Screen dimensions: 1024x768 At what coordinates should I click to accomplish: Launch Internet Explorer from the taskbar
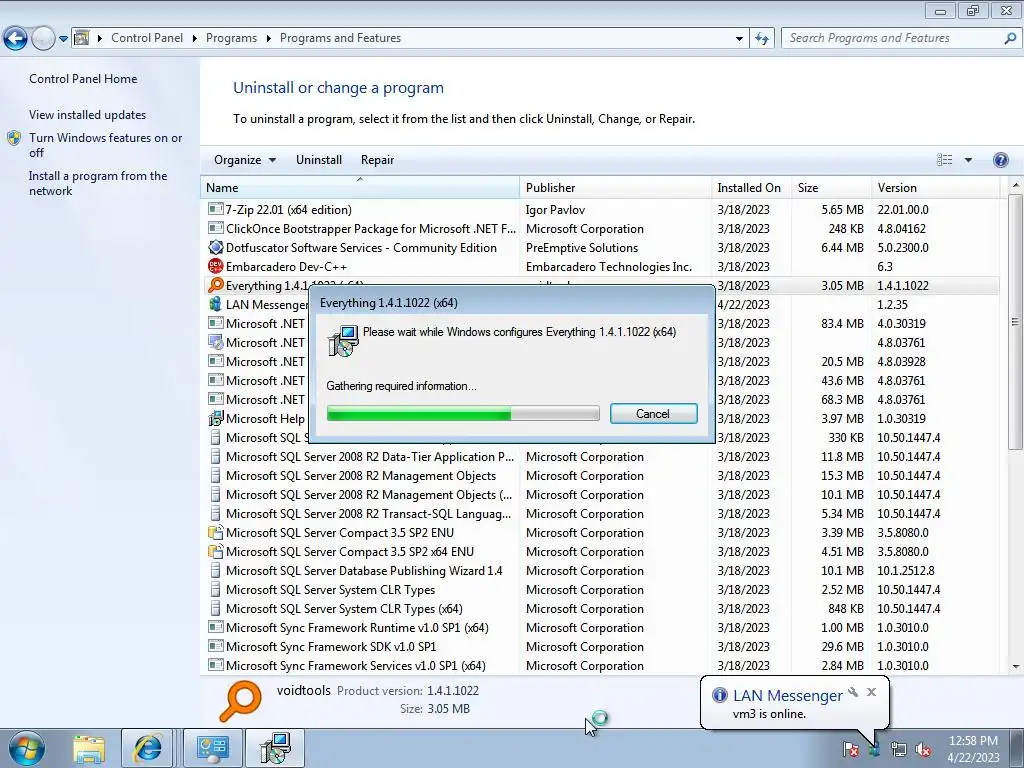[x=148, y=748]
